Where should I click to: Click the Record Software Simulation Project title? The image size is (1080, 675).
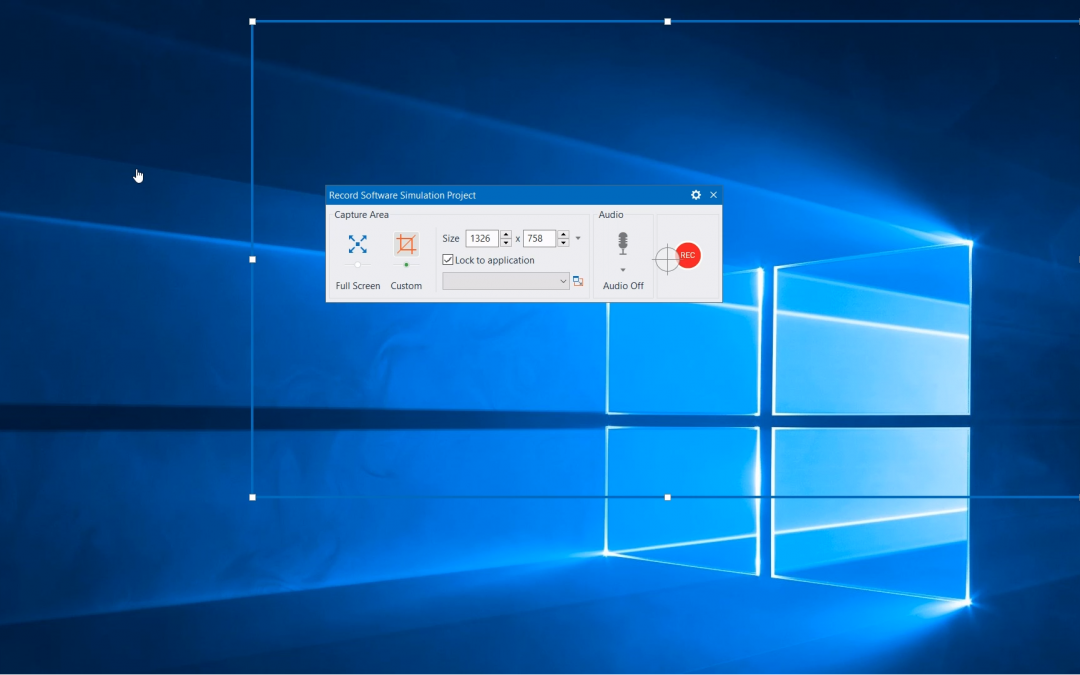[x=402, y=195]
